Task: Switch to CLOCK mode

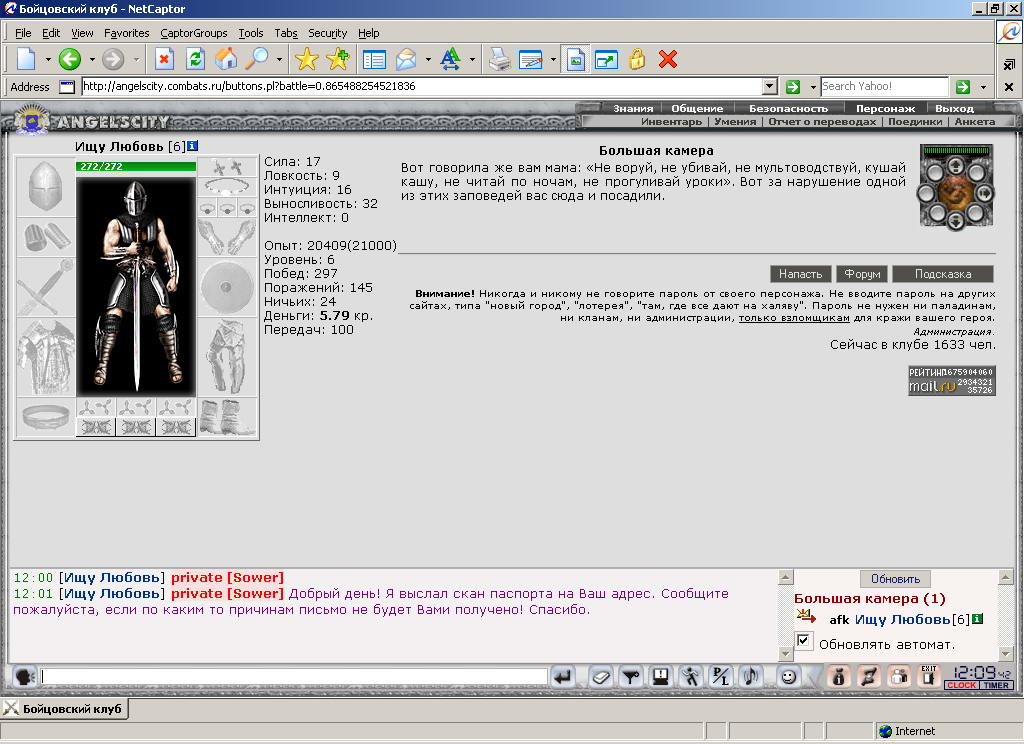Action: coord(961,685)
